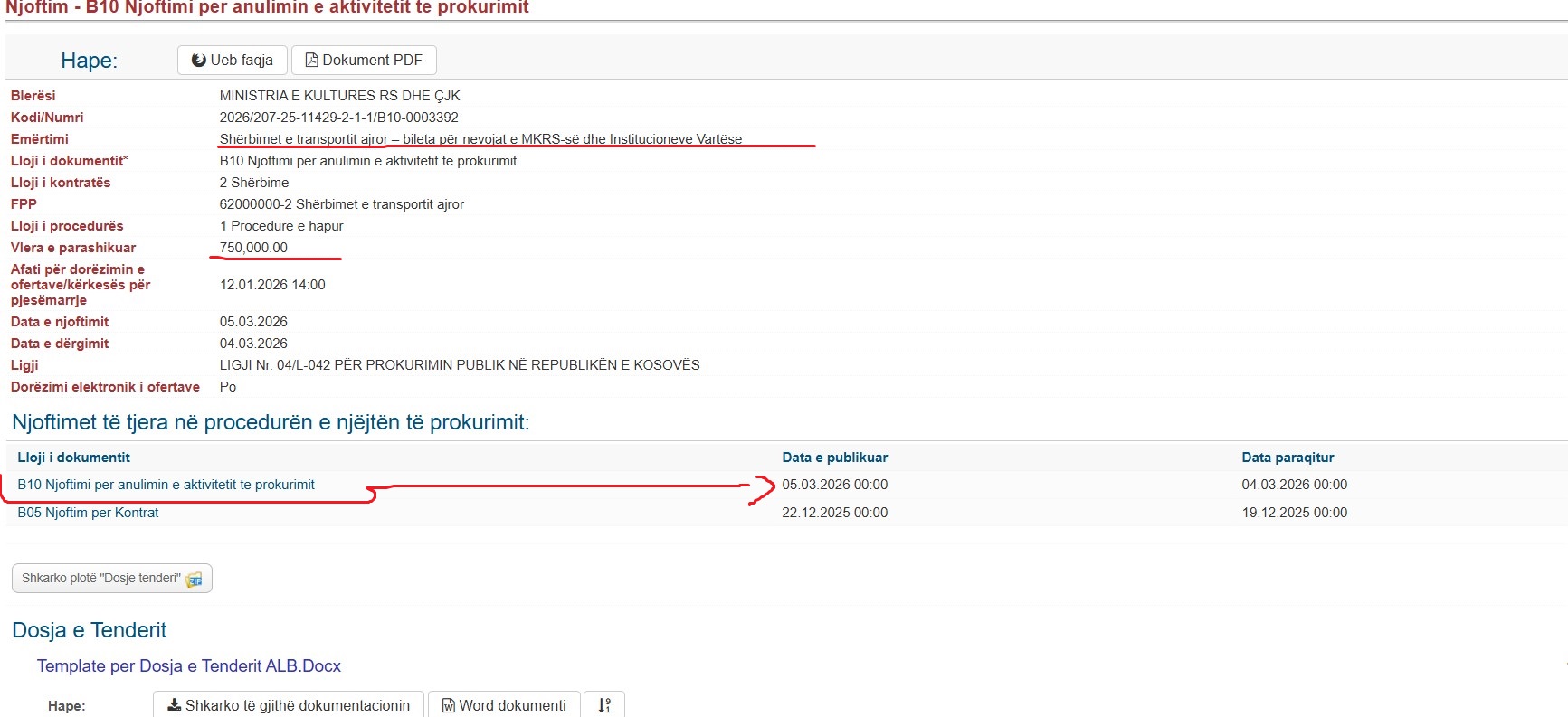Image resolution: width=1568 pixels, height=717 pixels.
Task: Click the B05 publish date 22.12.2025 00:00
Action: point(834,513)
